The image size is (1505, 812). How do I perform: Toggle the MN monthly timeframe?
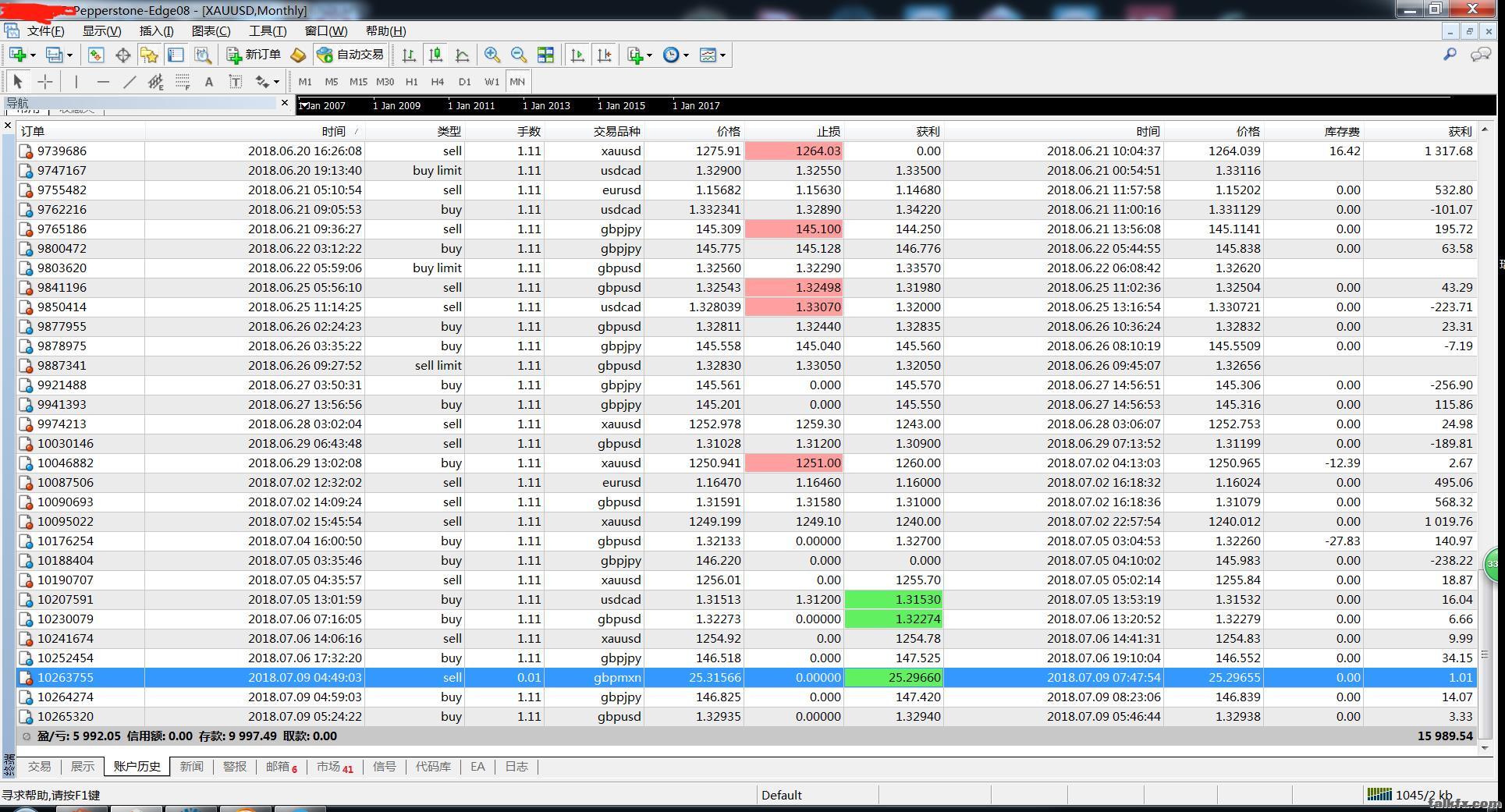point(517,81)
